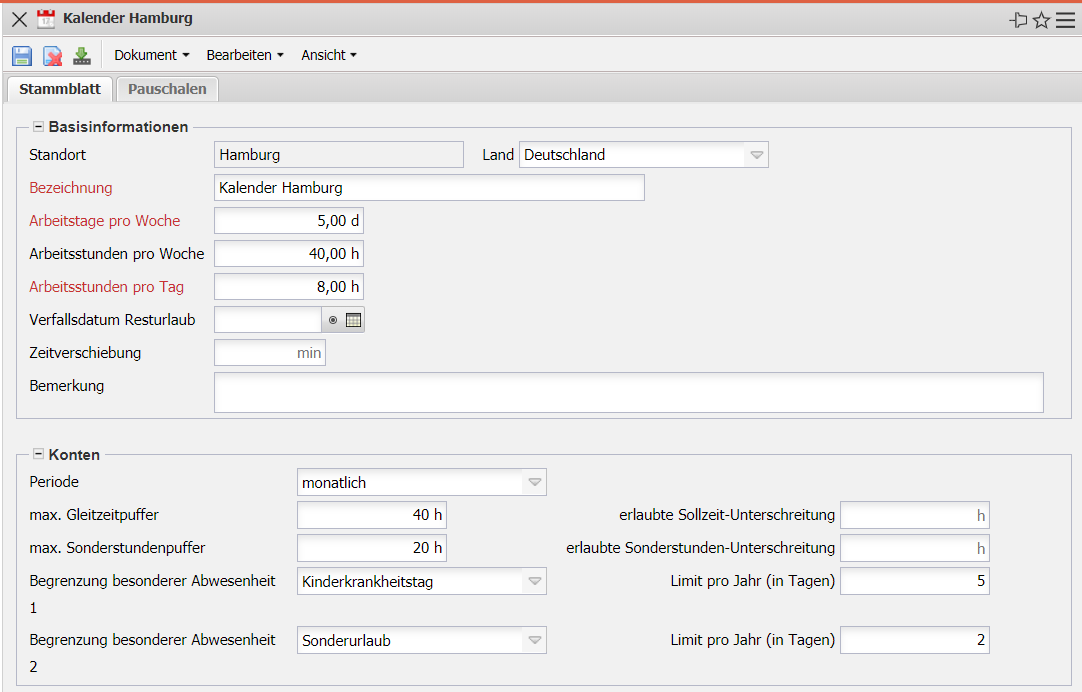Click the today dot button beside Verfallsdatum Resturlaub
The image size is (1082, 692).
333,321
